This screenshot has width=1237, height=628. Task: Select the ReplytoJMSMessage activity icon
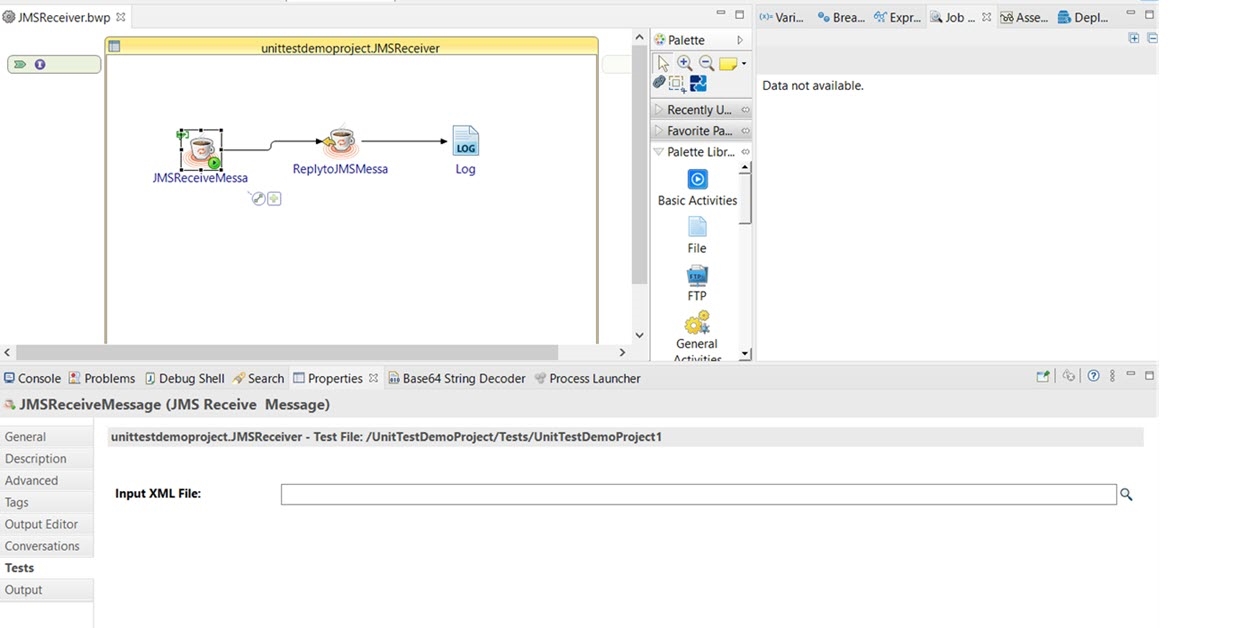[x=340, y=142]
